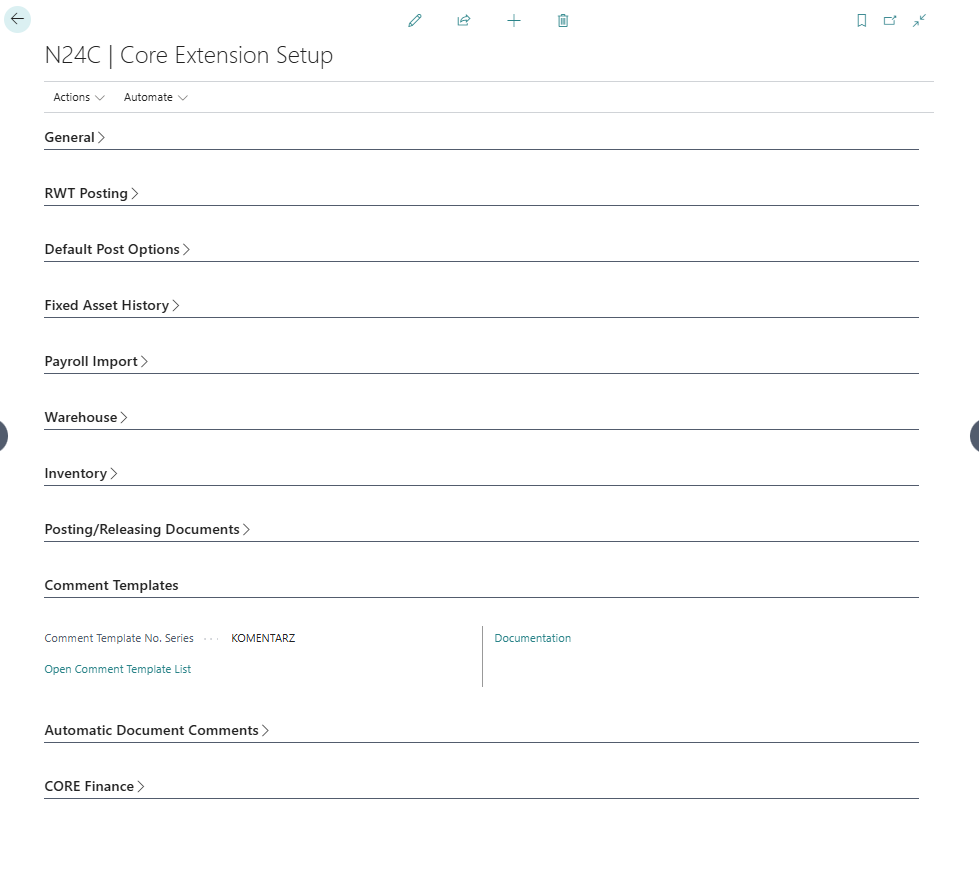Bookmark this page via the bookmark icon
979x873 pixels.
pyautogui.click(x=861, y=20)
